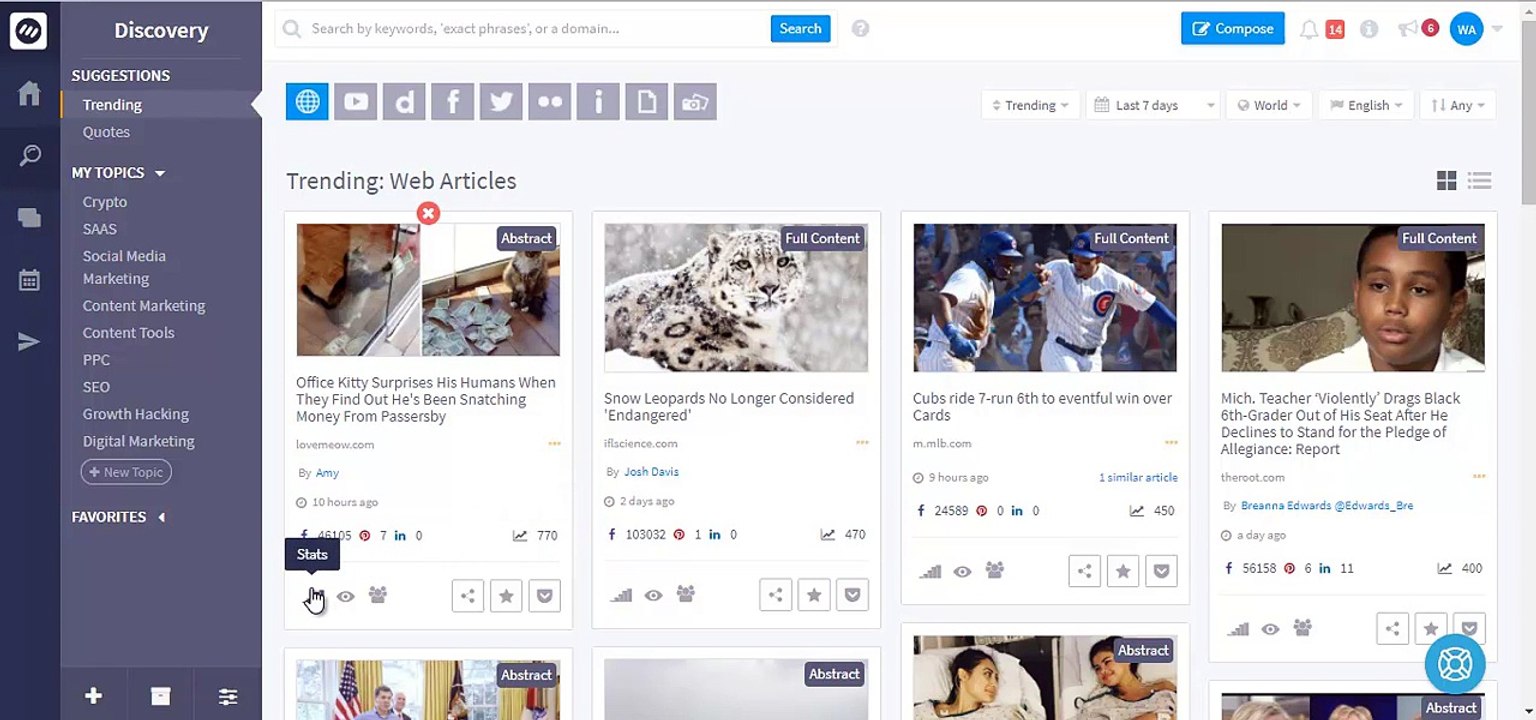Open the Snow Leopards article thumbnail
Screen dimensions: 1536x720
pyautogui.click(x=736, y=298)
